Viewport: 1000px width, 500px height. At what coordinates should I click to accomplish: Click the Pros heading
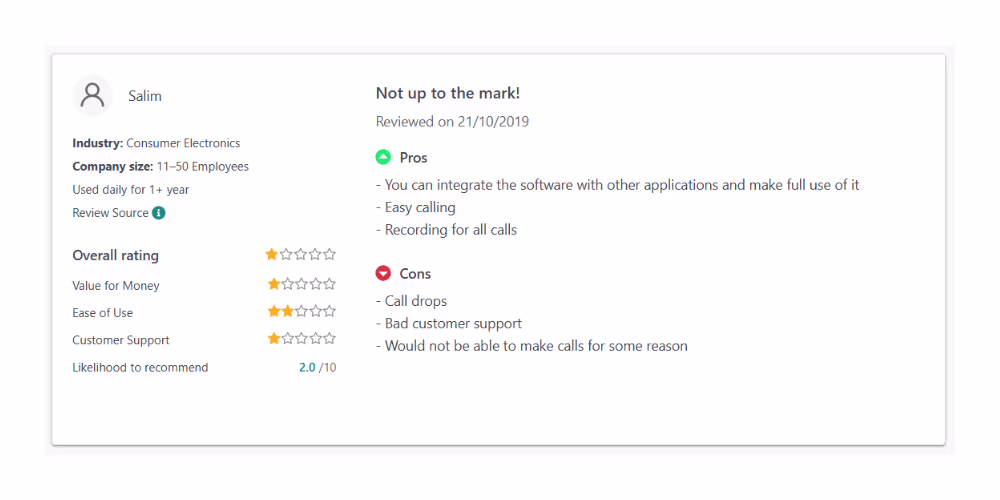(x=413, y=157)
